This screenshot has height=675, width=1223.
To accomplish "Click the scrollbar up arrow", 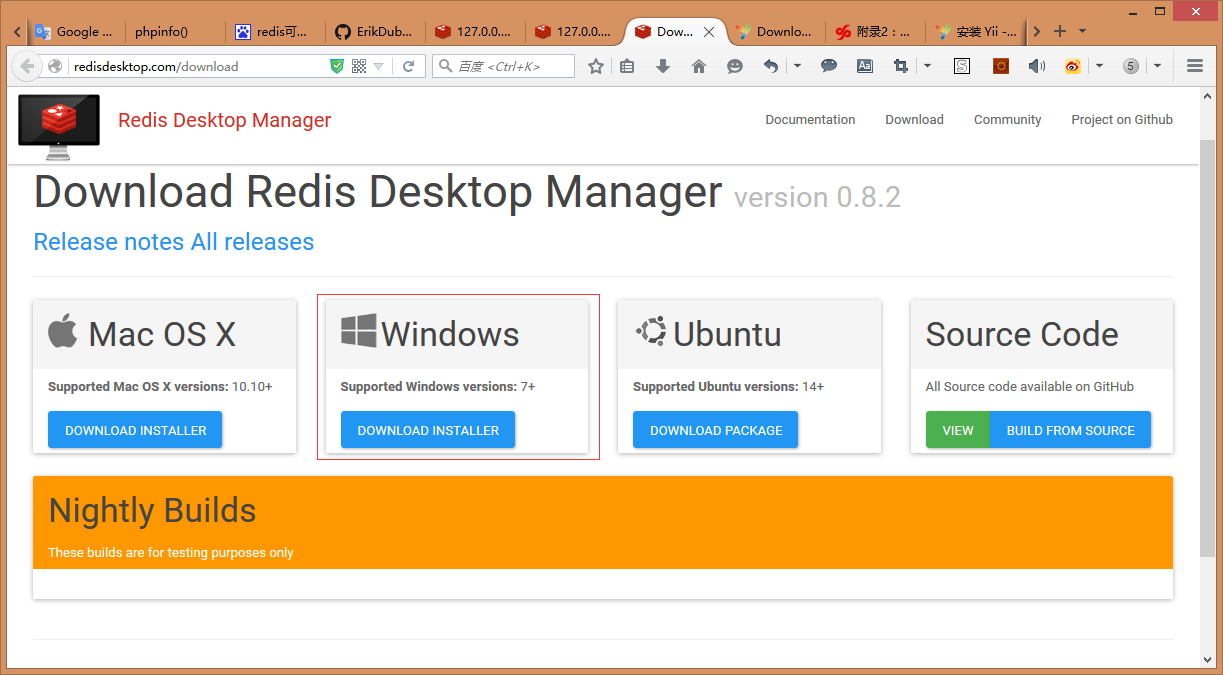I will pyautogui.click(x=1207, y=97).
